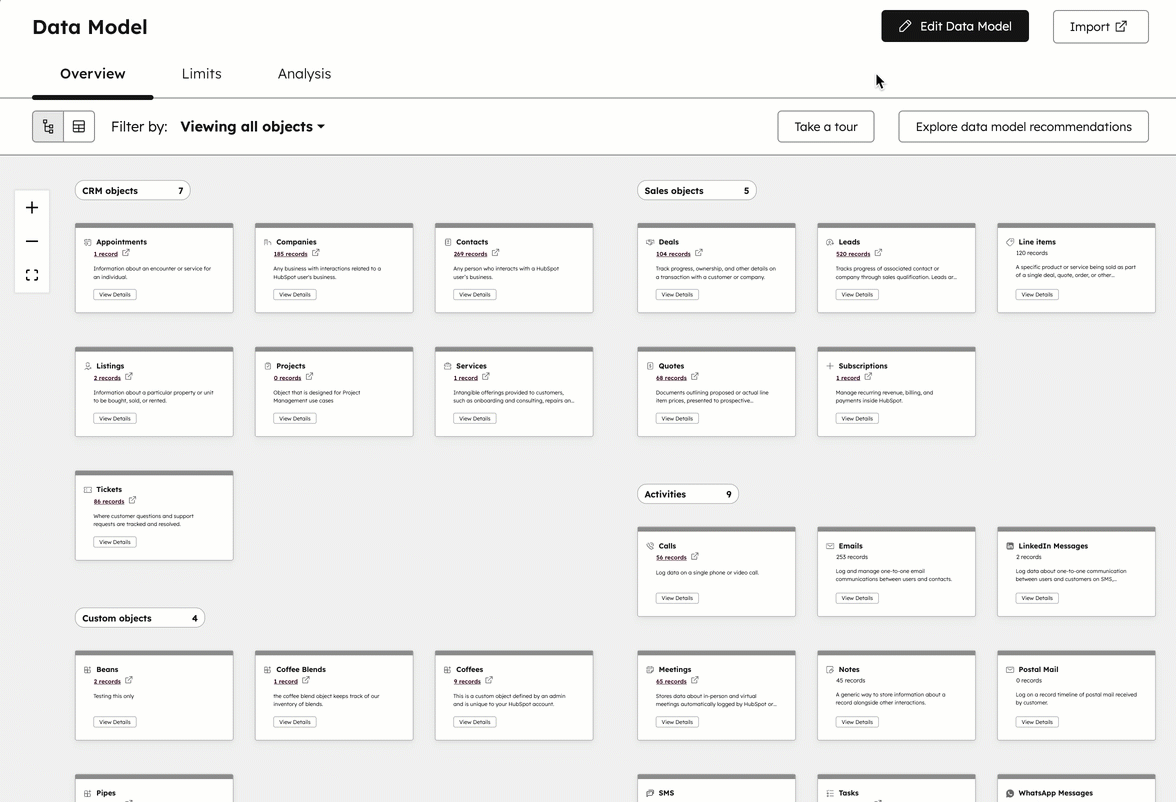Click the zoom out minus icon
The width and height of the screenshot is (1176, 802).
click(31, 240)
